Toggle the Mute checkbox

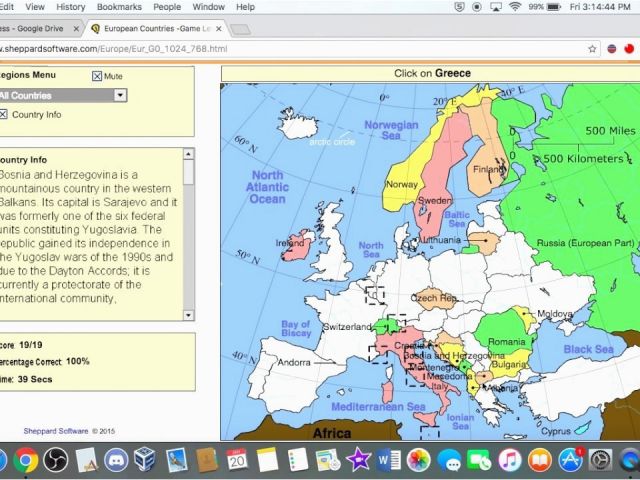click(97, 76)
